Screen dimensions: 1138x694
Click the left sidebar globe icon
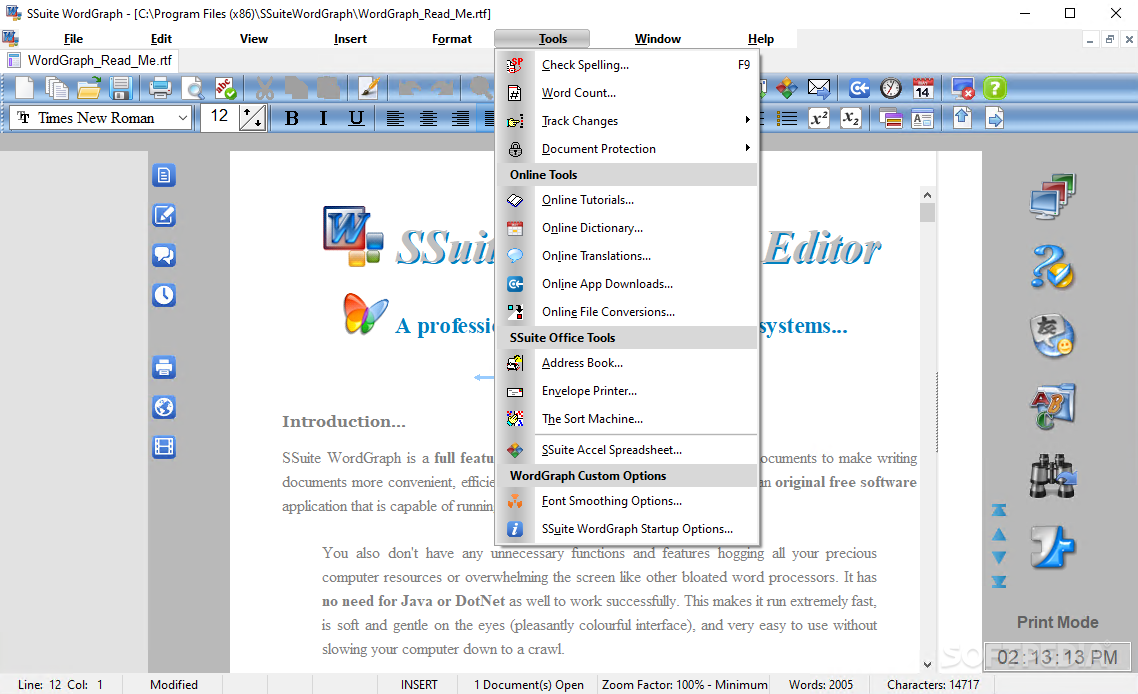tap(164, 407)
